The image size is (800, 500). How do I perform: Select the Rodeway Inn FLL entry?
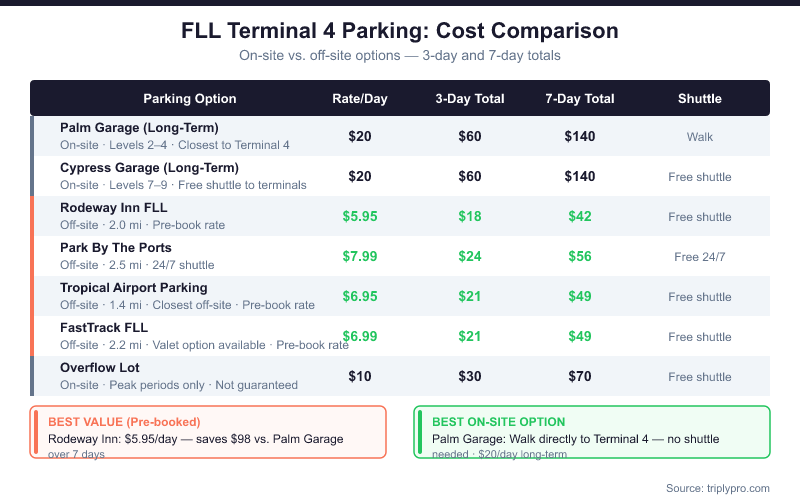pyautogui.click(x=116, y=208)
